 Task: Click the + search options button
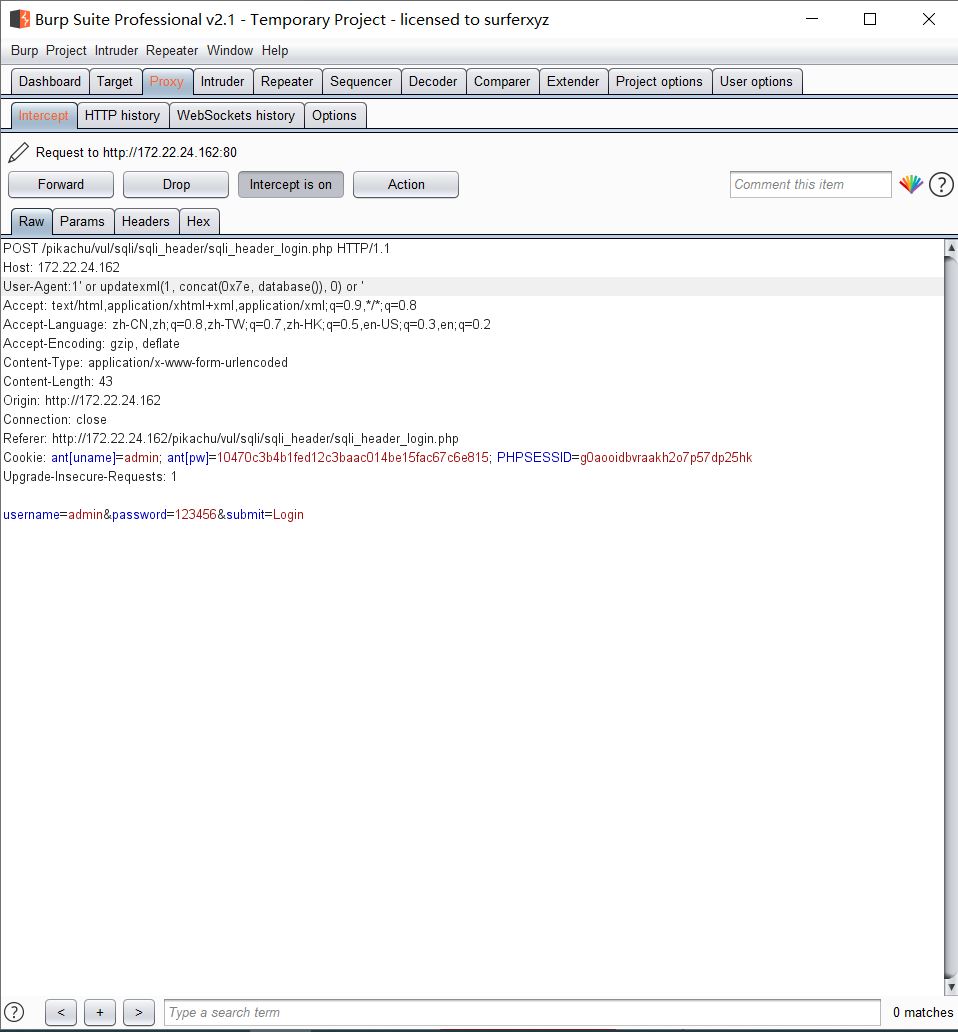(x=100, y=1012)
